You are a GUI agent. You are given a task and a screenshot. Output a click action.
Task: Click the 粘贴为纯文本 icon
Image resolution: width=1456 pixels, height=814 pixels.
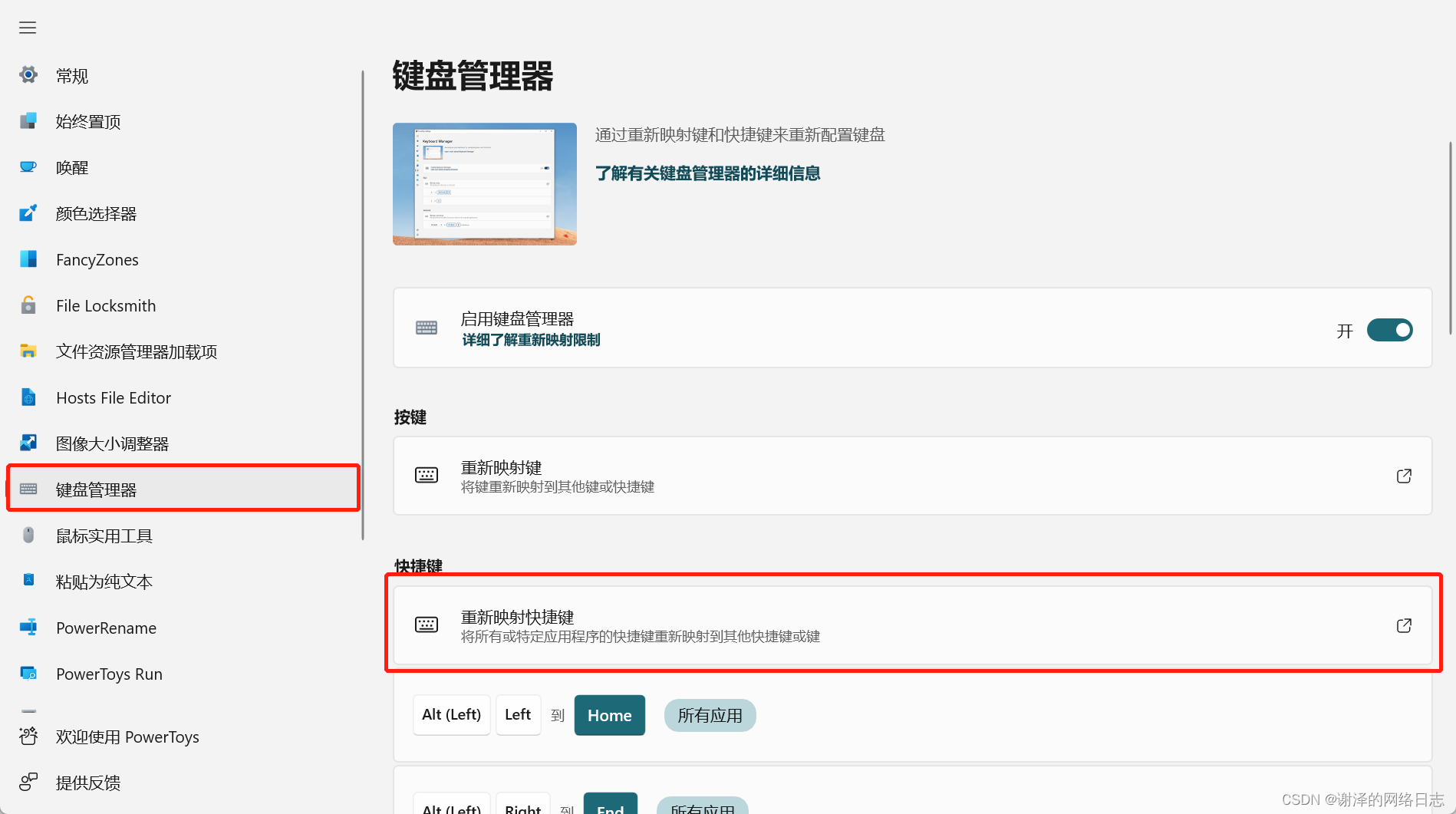(x=28, y=582)
